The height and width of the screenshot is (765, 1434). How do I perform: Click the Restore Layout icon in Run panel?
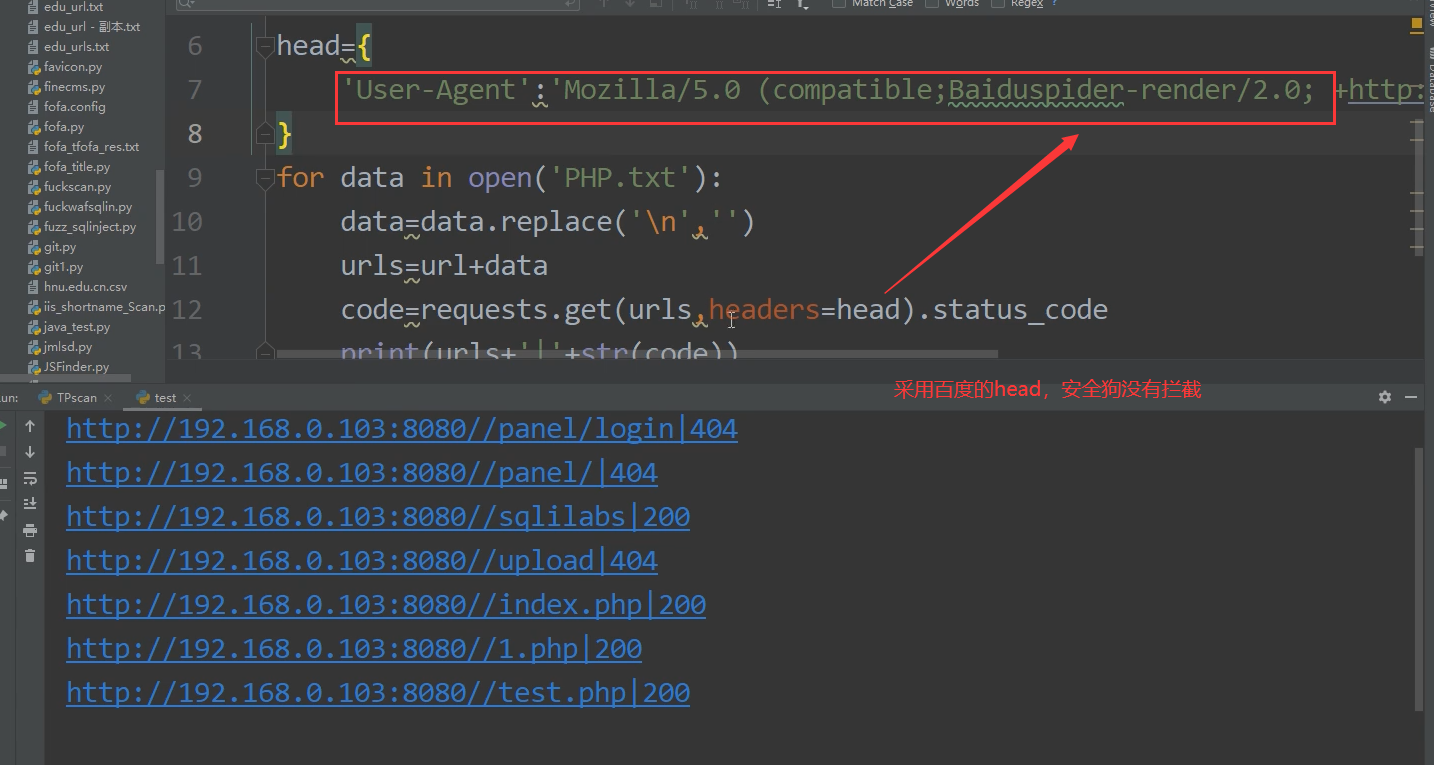click(3, 483)
